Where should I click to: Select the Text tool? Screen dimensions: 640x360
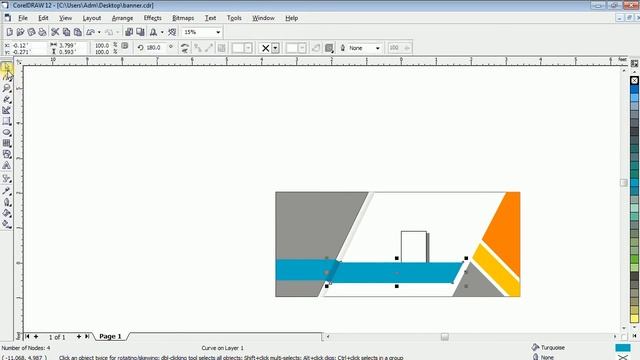pos(7,165)
